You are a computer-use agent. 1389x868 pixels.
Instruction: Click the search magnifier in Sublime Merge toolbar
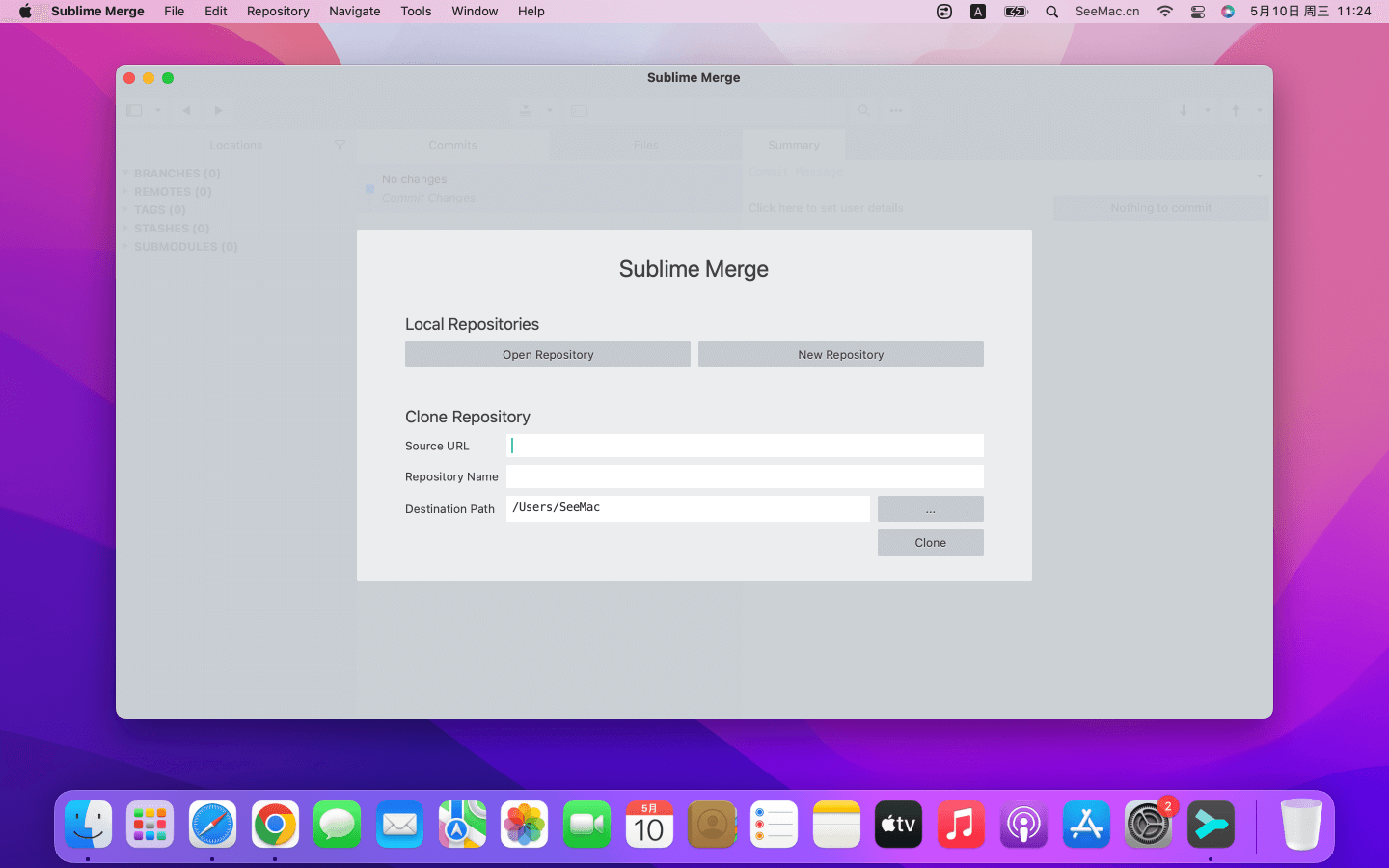point(864,110)
